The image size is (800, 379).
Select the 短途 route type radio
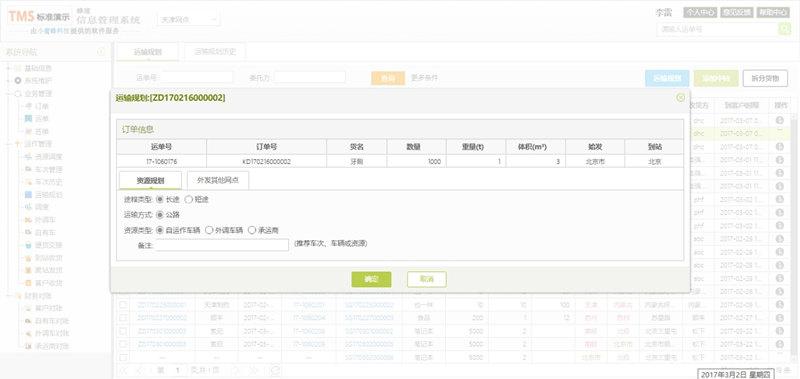(x=188, y=199)
